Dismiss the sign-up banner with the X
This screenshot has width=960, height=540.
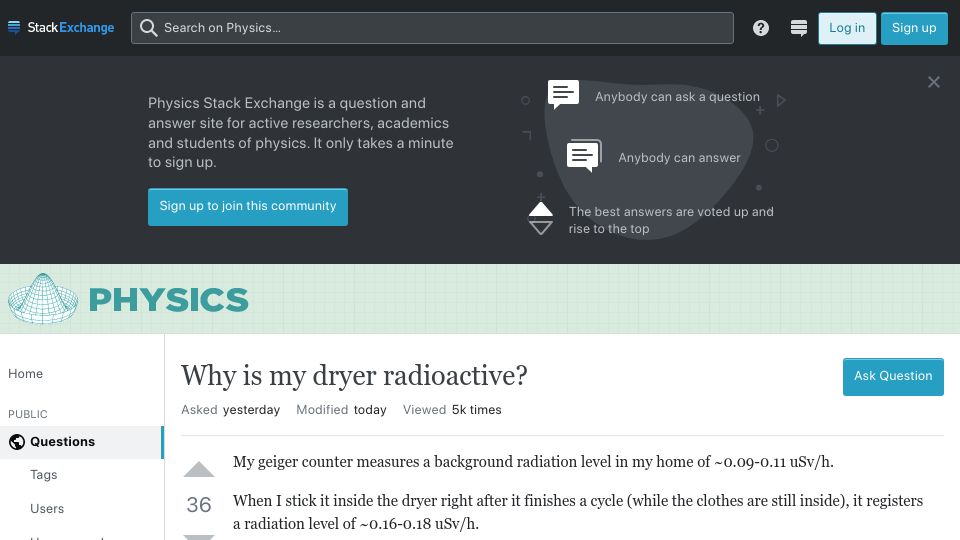coord(933,82)
